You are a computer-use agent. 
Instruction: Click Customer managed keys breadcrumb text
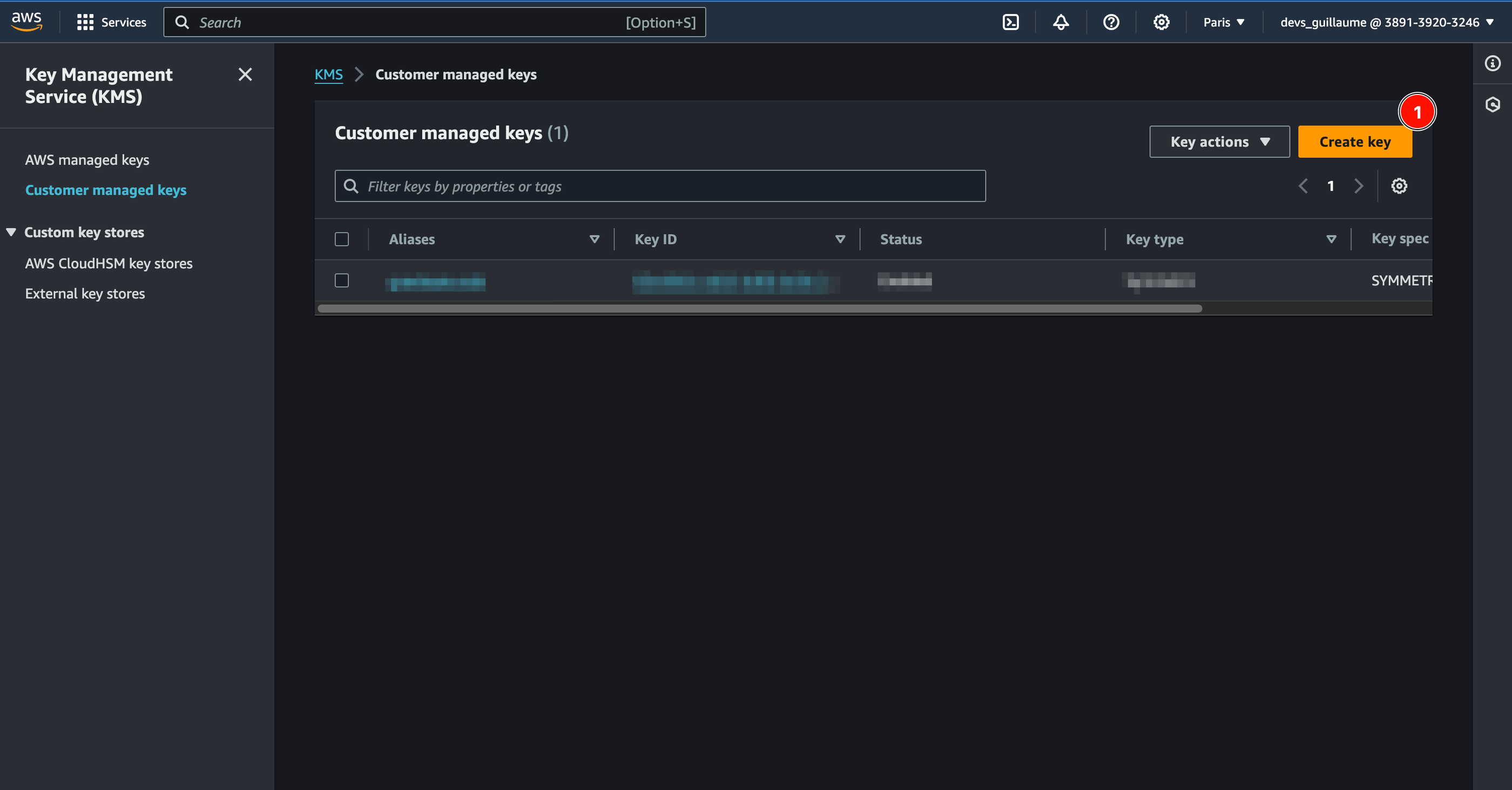(456, 75)
